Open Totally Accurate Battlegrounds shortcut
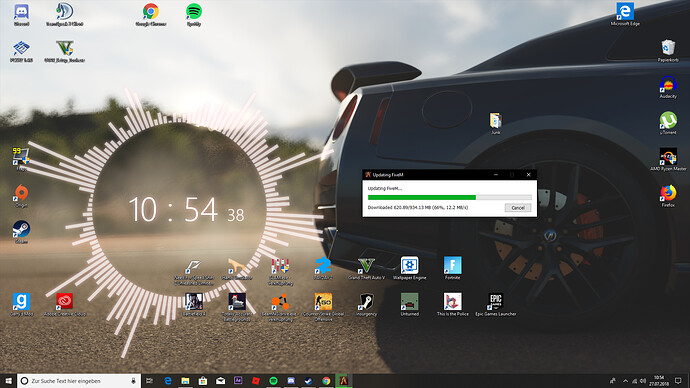 click(x=237, y=307)
